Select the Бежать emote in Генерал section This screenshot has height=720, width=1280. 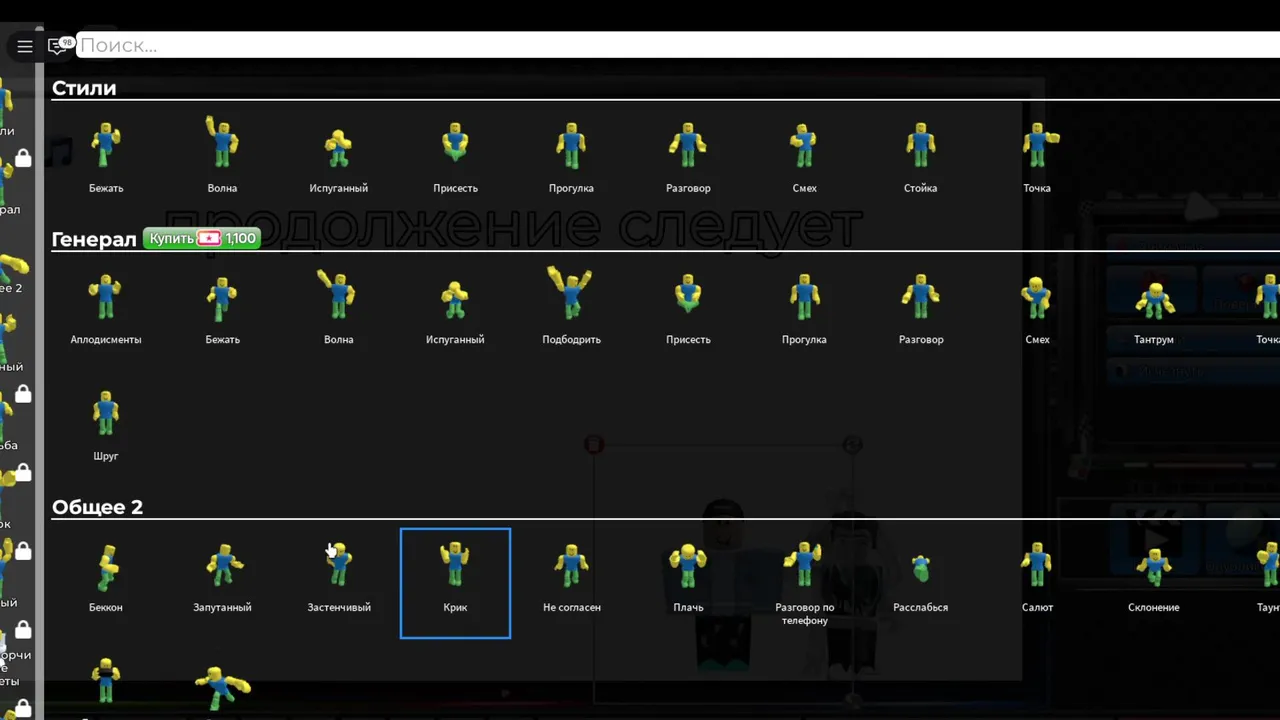click(x=222, y=306)
